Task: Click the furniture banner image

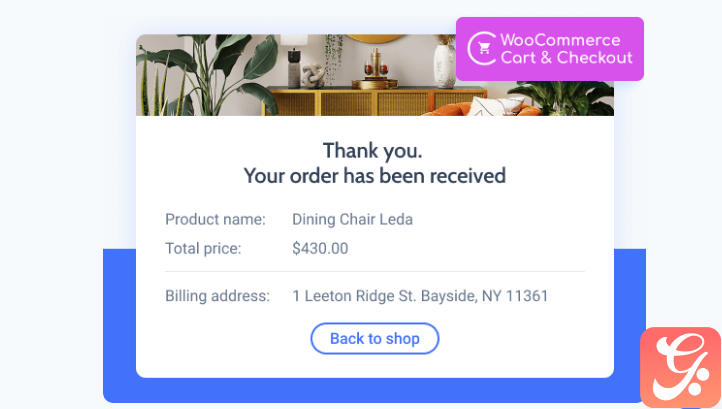Action: pos(375,75)
